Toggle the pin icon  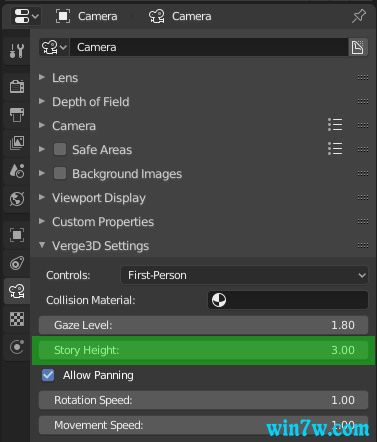pos(359,16)
